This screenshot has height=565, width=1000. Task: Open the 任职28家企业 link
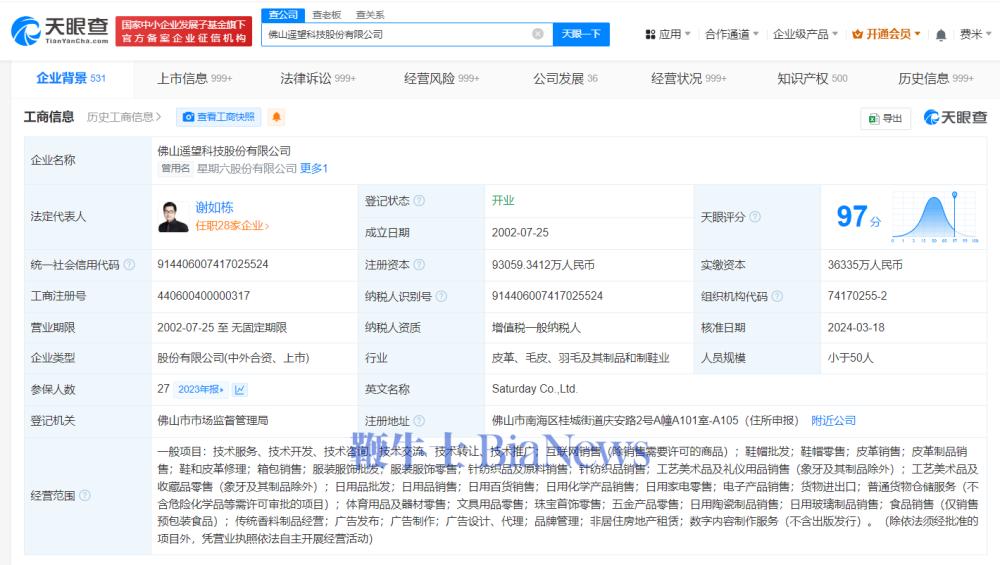pos(232,226)
